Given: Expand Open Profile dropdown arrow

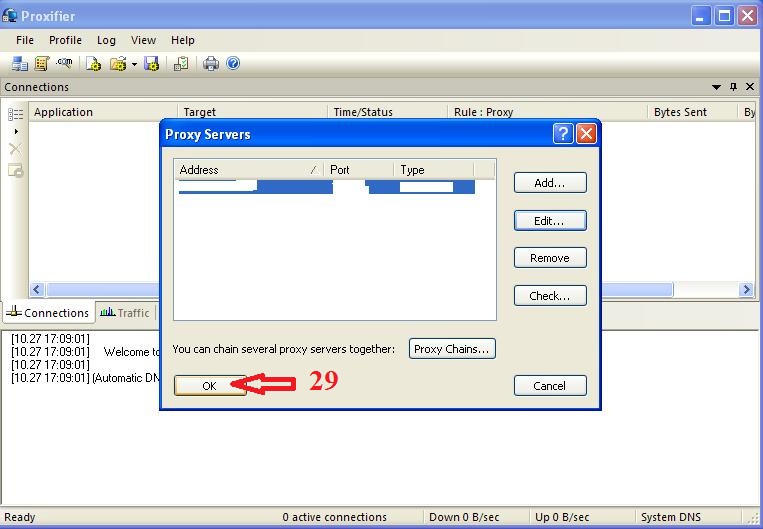Looking at the screenshot, I should pyautogui.click(x=134, y=64).
